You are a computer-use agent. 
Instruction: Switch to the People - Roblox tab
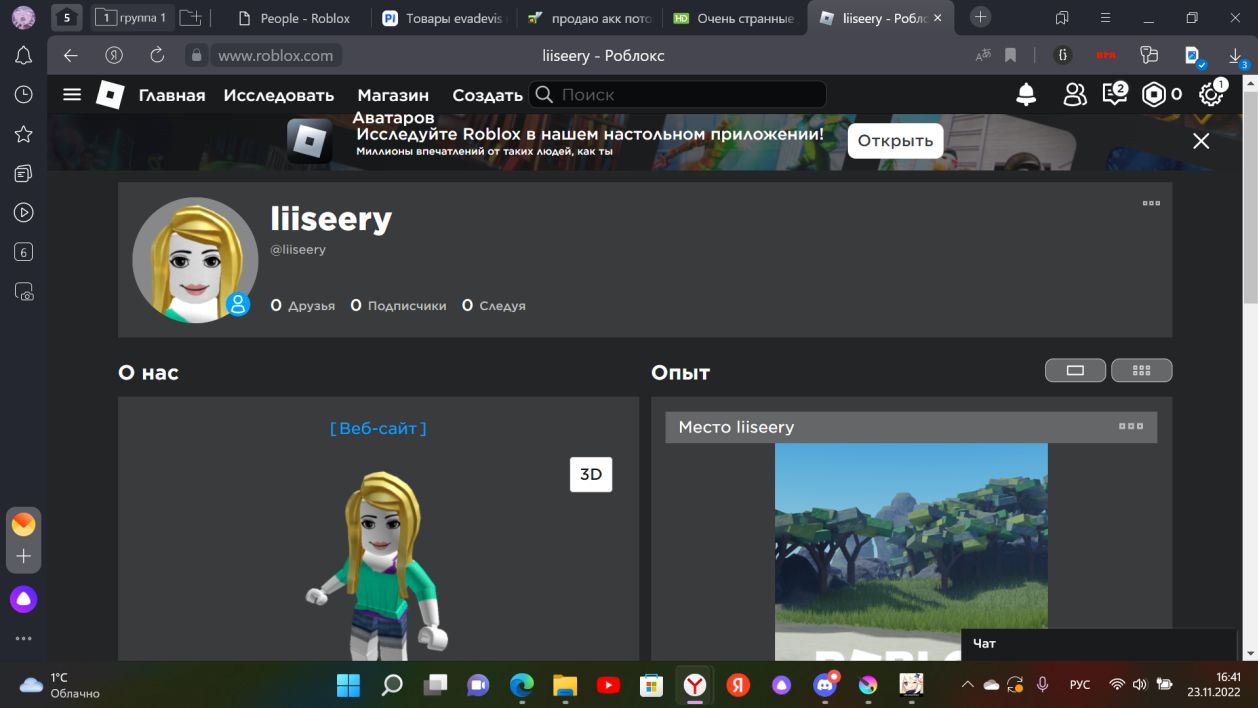pos(294,18)
